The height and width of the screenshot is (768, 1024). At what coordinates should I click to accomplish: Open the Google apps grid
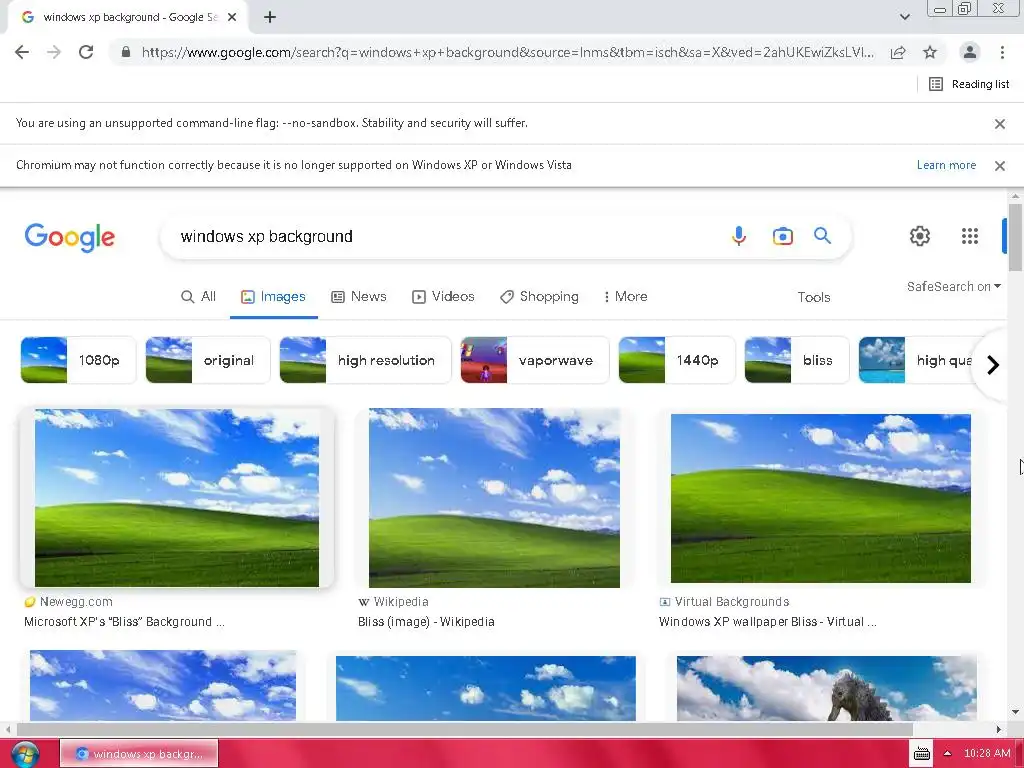(x=970, y=236)
